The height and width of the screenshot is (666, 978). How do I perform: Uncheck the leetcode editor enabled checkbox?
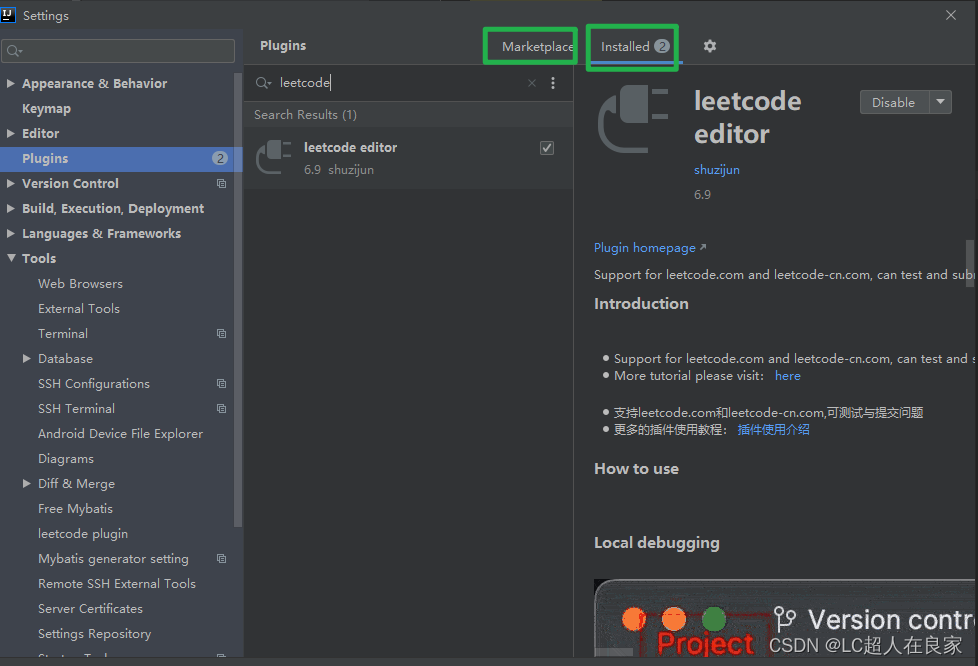pos(547,148)
